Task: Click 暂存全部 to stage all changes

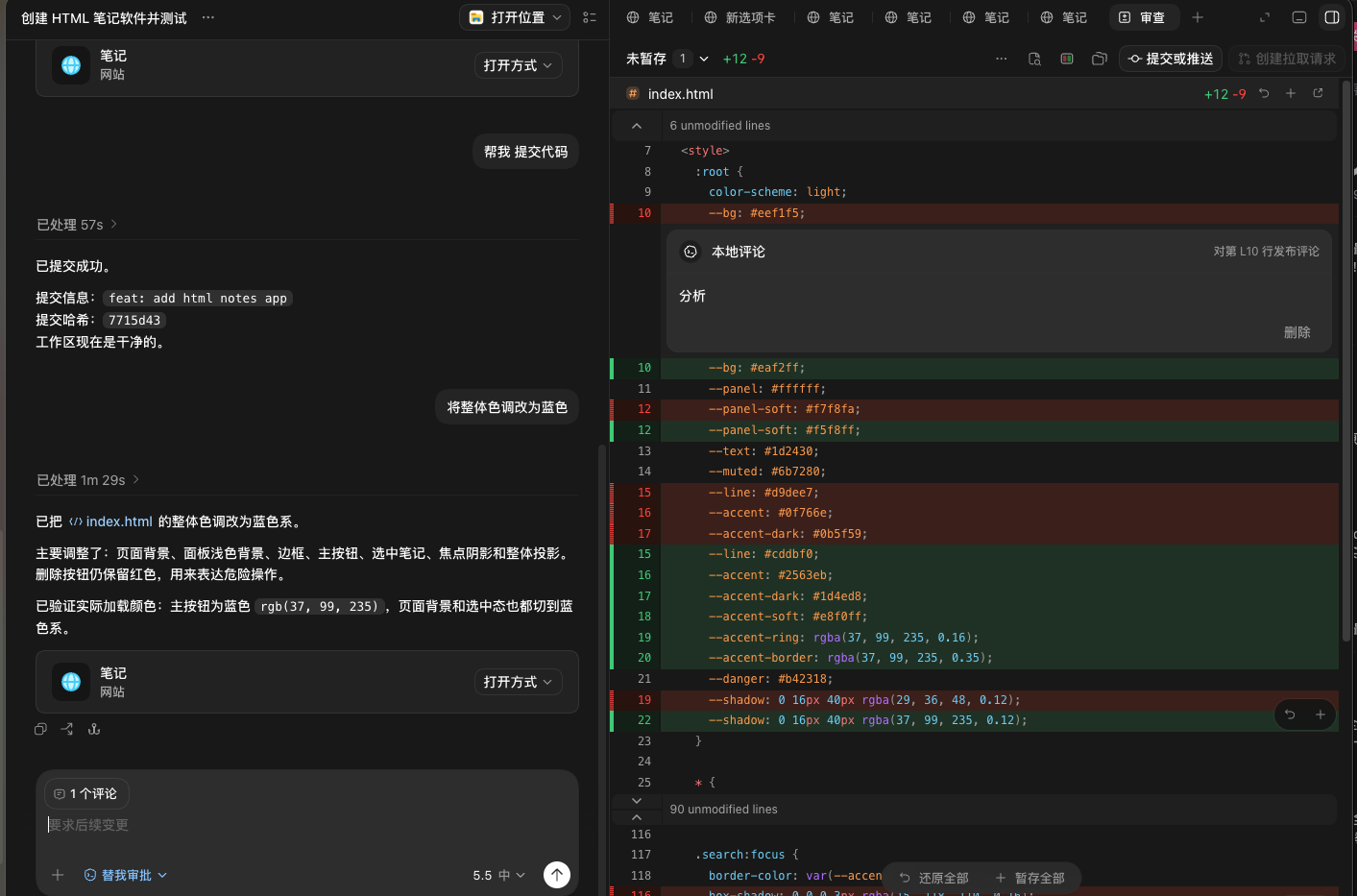Action: 1030,878
